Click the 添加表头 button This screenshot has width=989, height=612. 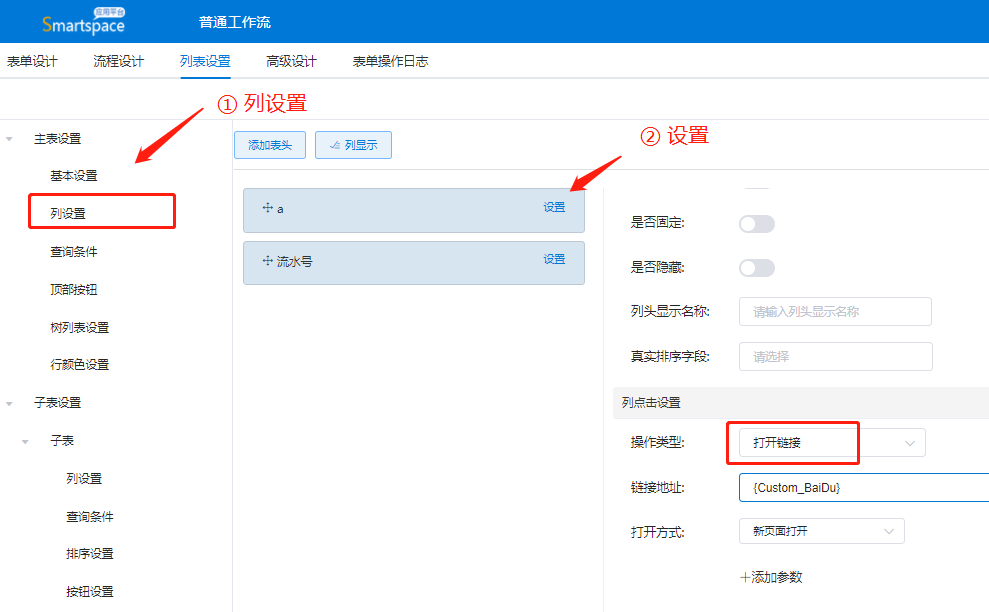tap(270, 145)
